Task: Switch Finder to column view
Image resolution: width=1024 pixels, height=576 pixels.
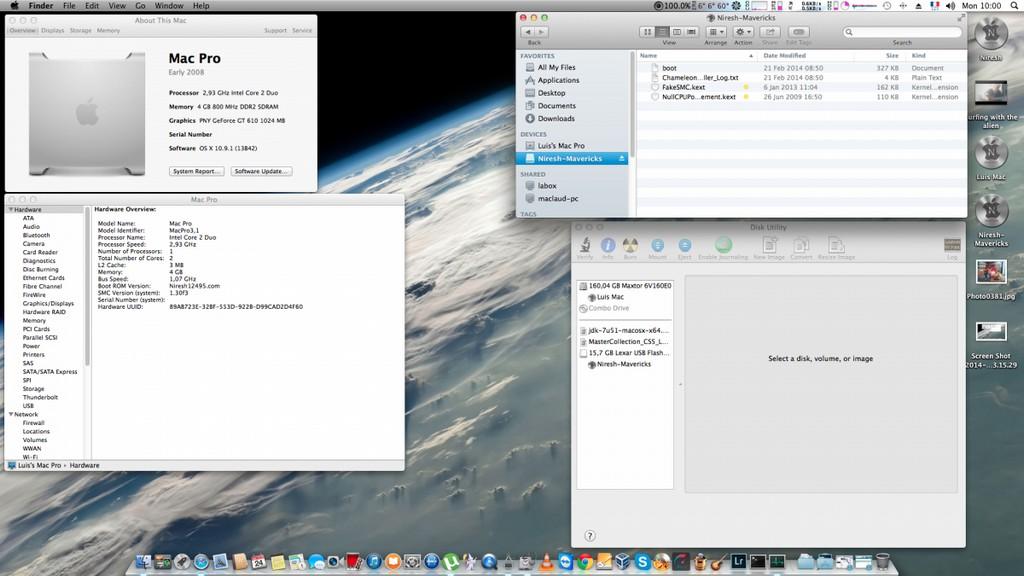Action: point(676,32)
